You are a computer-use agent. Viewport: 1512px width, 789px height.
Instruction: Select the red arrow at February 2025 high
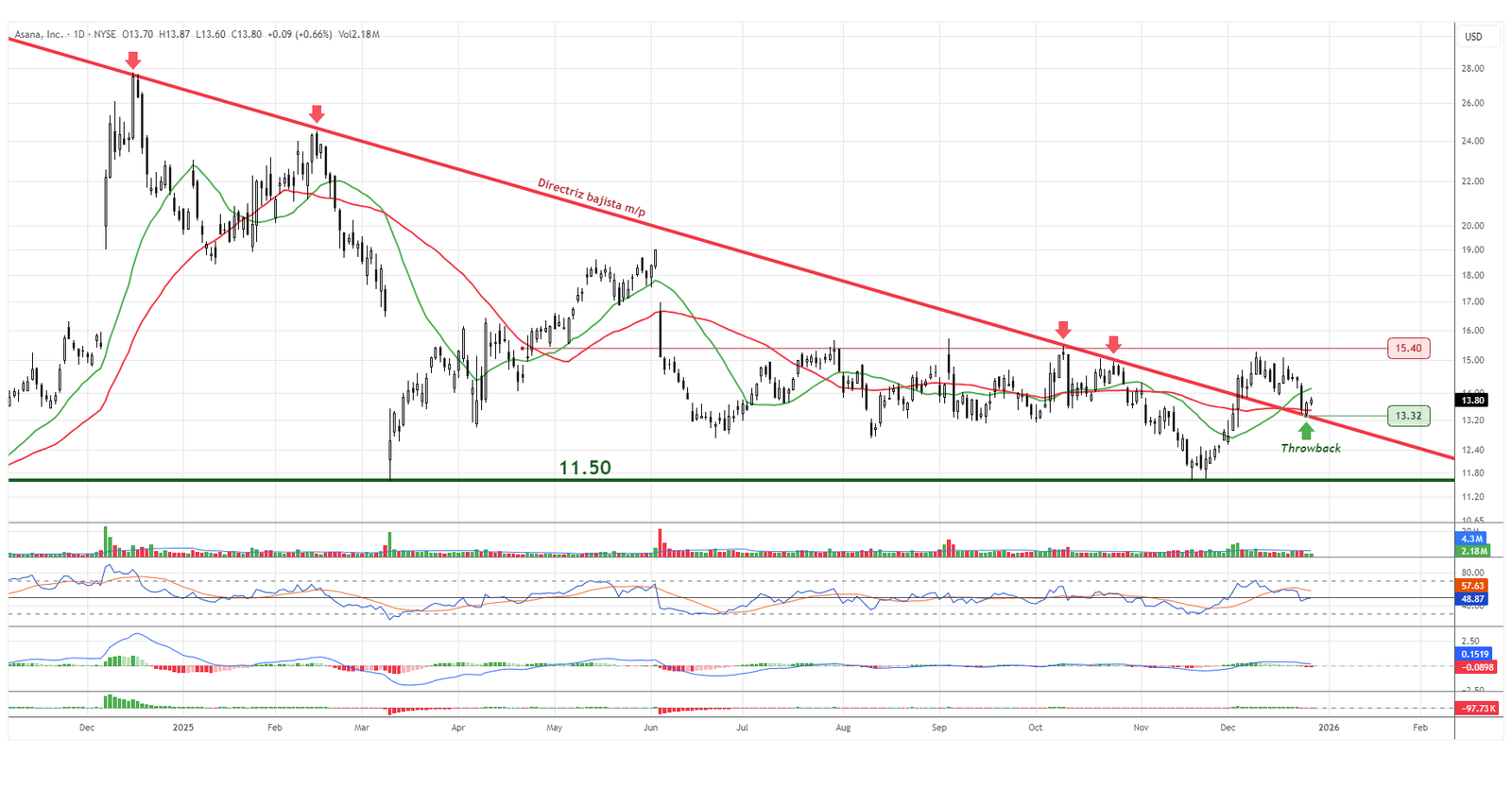(317, 114)
